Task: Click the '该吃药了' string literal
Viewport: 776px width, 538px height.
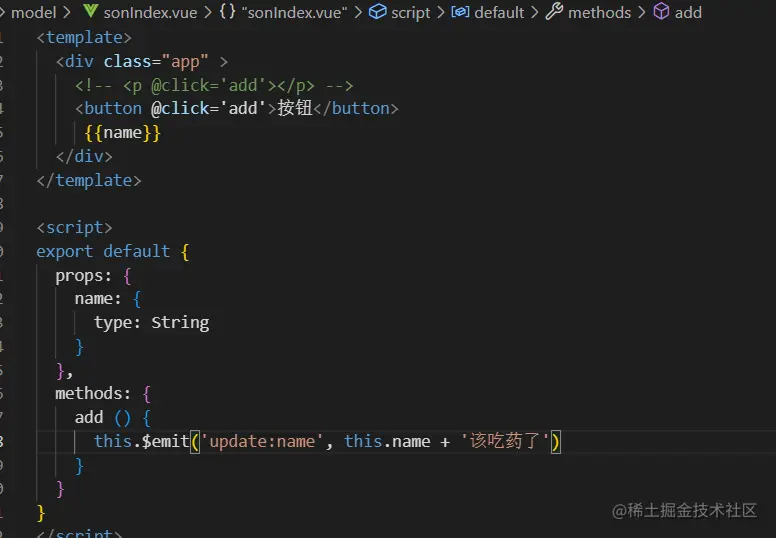Action: pyautogui.click(x=505, y=440)
